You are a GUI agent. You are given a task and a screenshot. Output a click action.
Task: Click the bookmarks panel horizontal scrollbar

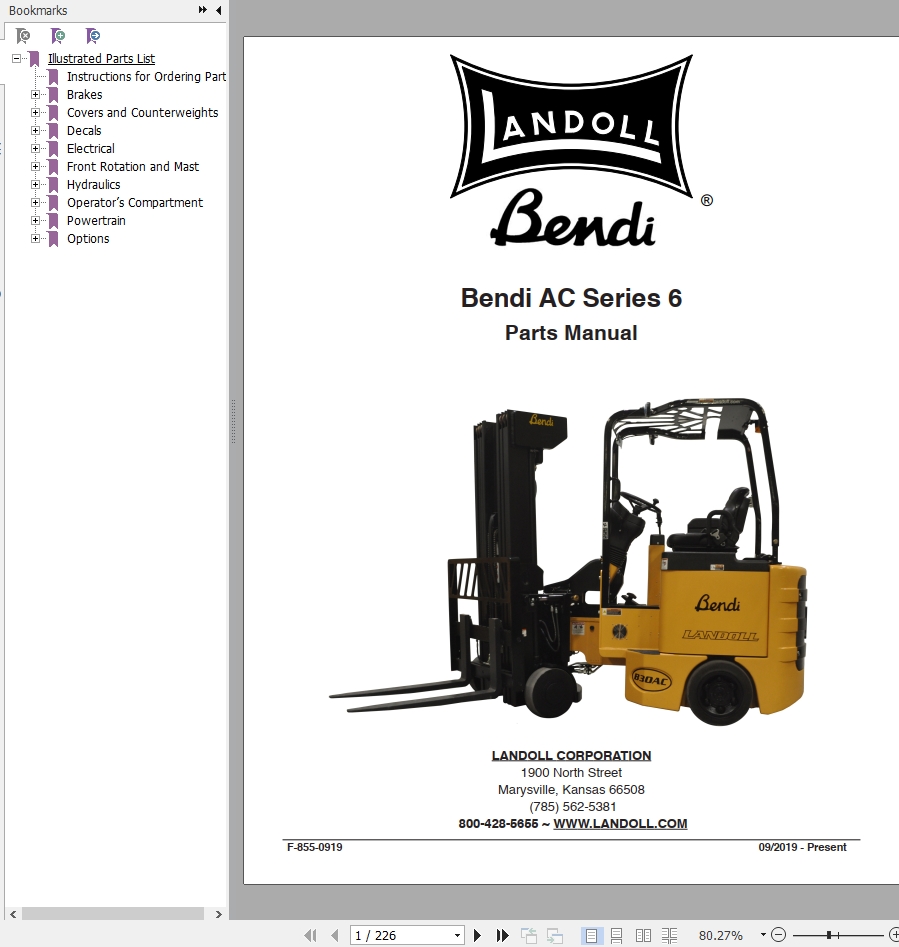pyautogui.click(x=113, y=914)
